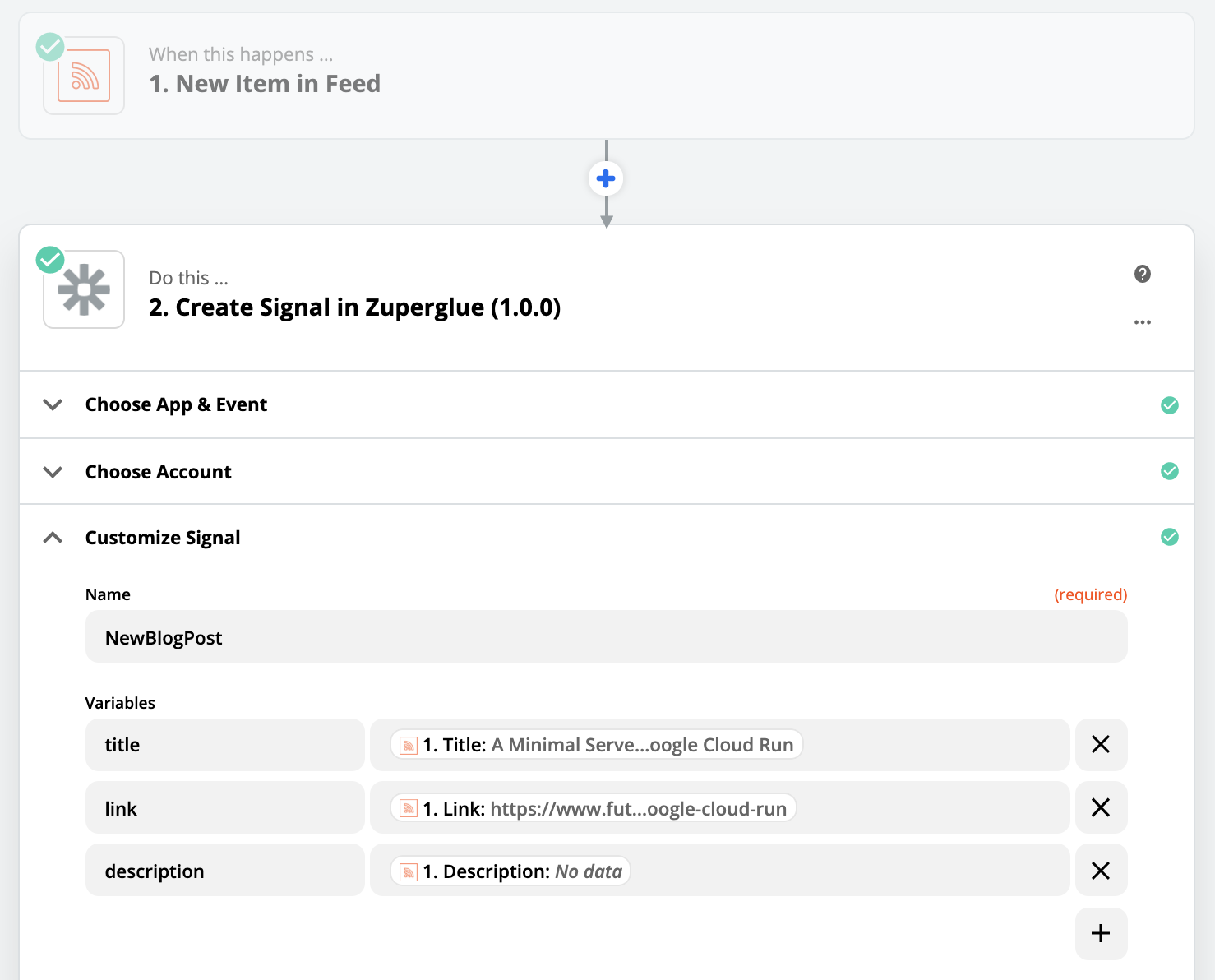Click the '2. Create Signal in Zuperglue (1.0.0)' title
1215x980 pixels.
pyautogui.click(x=354, y=307)
